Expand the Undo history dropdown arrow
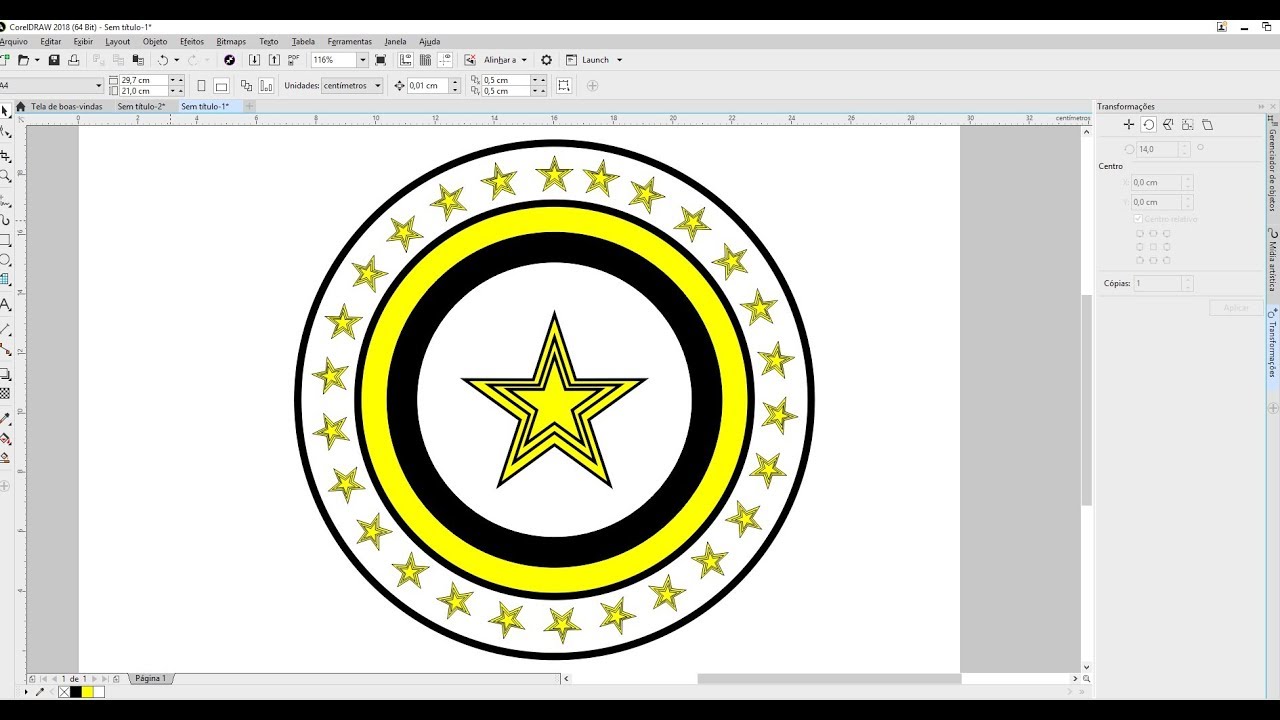 pyautogui.click(x=176, y=60)
